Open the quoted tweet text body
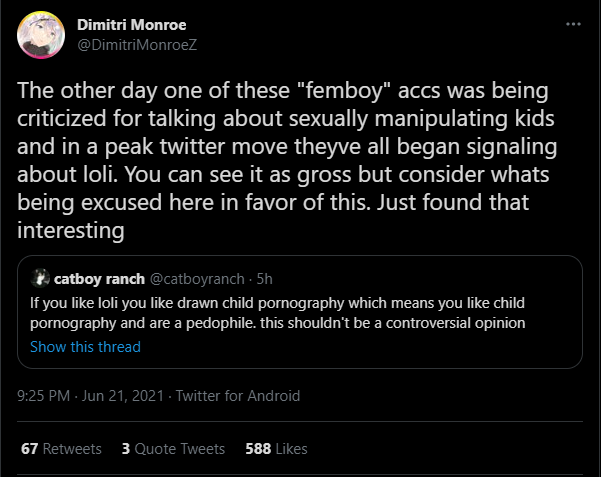This screenshot has width=601, height=477. [x=278, y=313]
